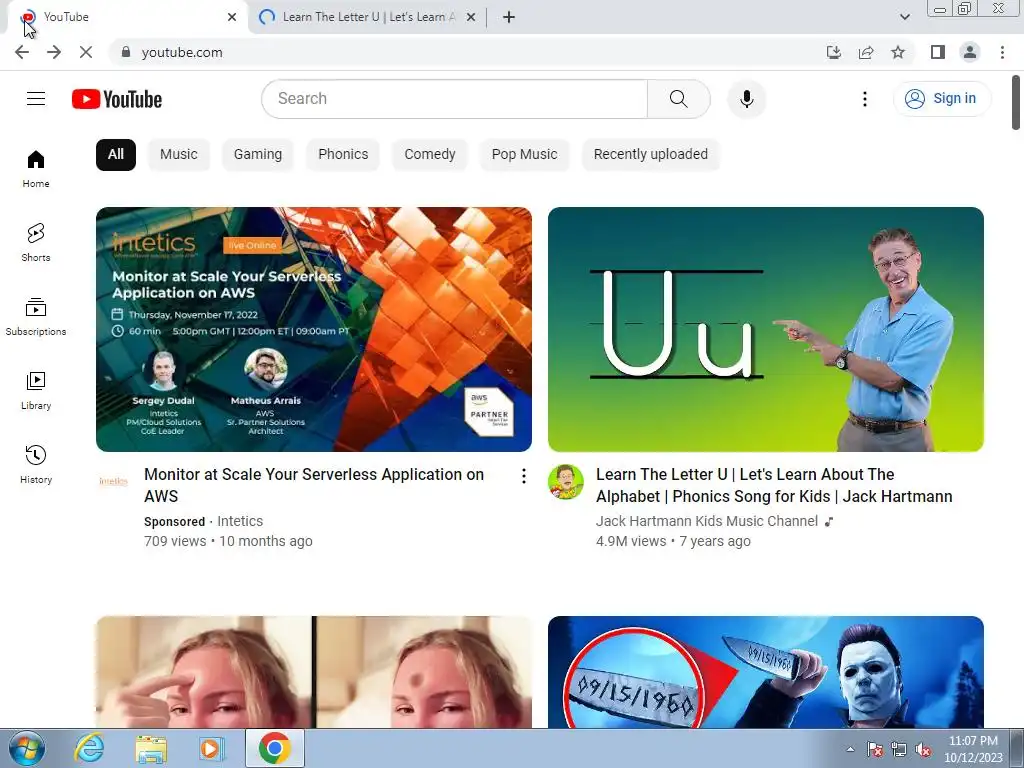Open the Intetics AWS webinar thumbnail
Image resolution: width=1024 pixels, height=768 pixels.
point(313,329)
